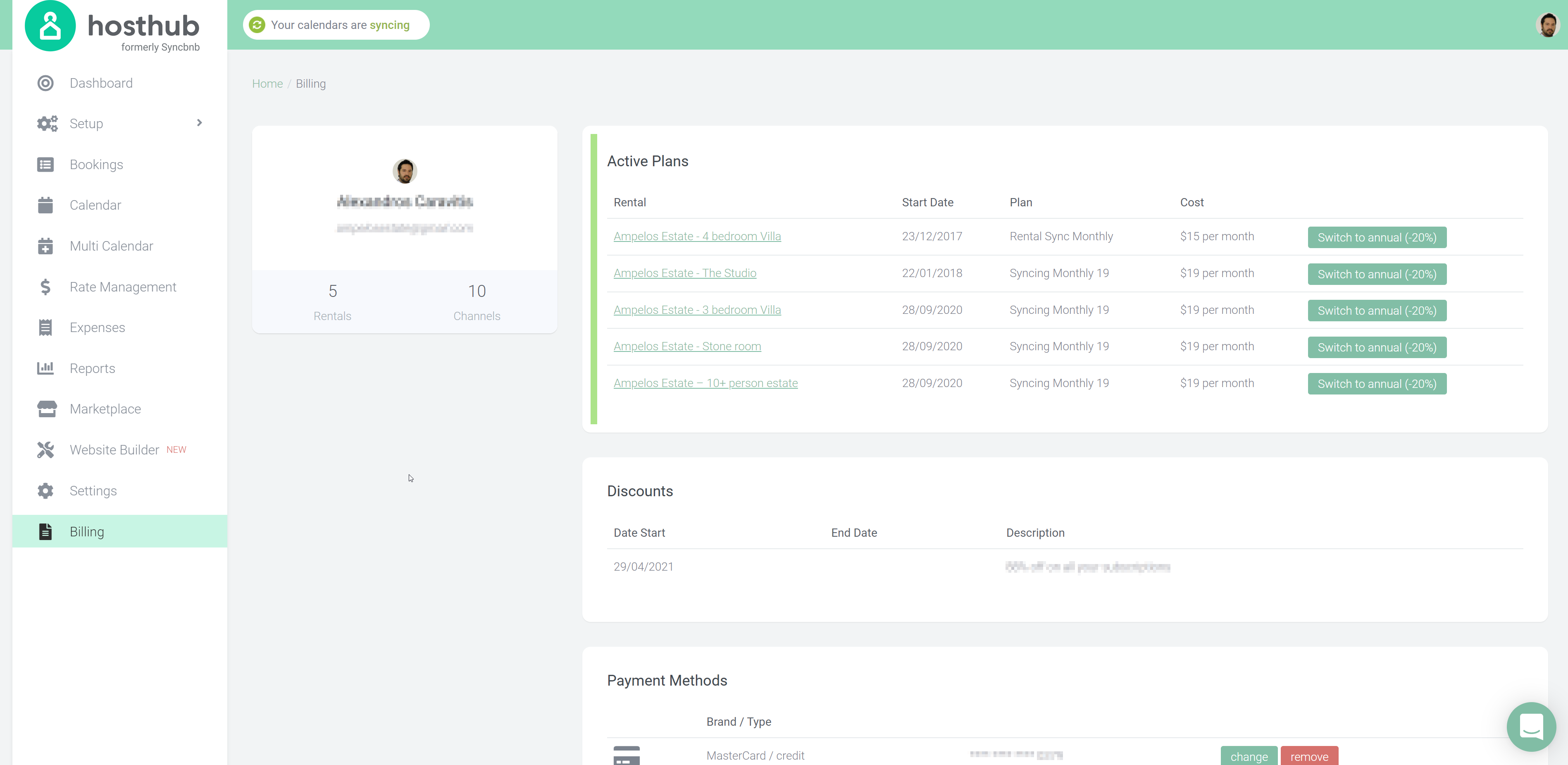Switch 3 bedroom Villa plan to annual

[x=1377, y=311]
